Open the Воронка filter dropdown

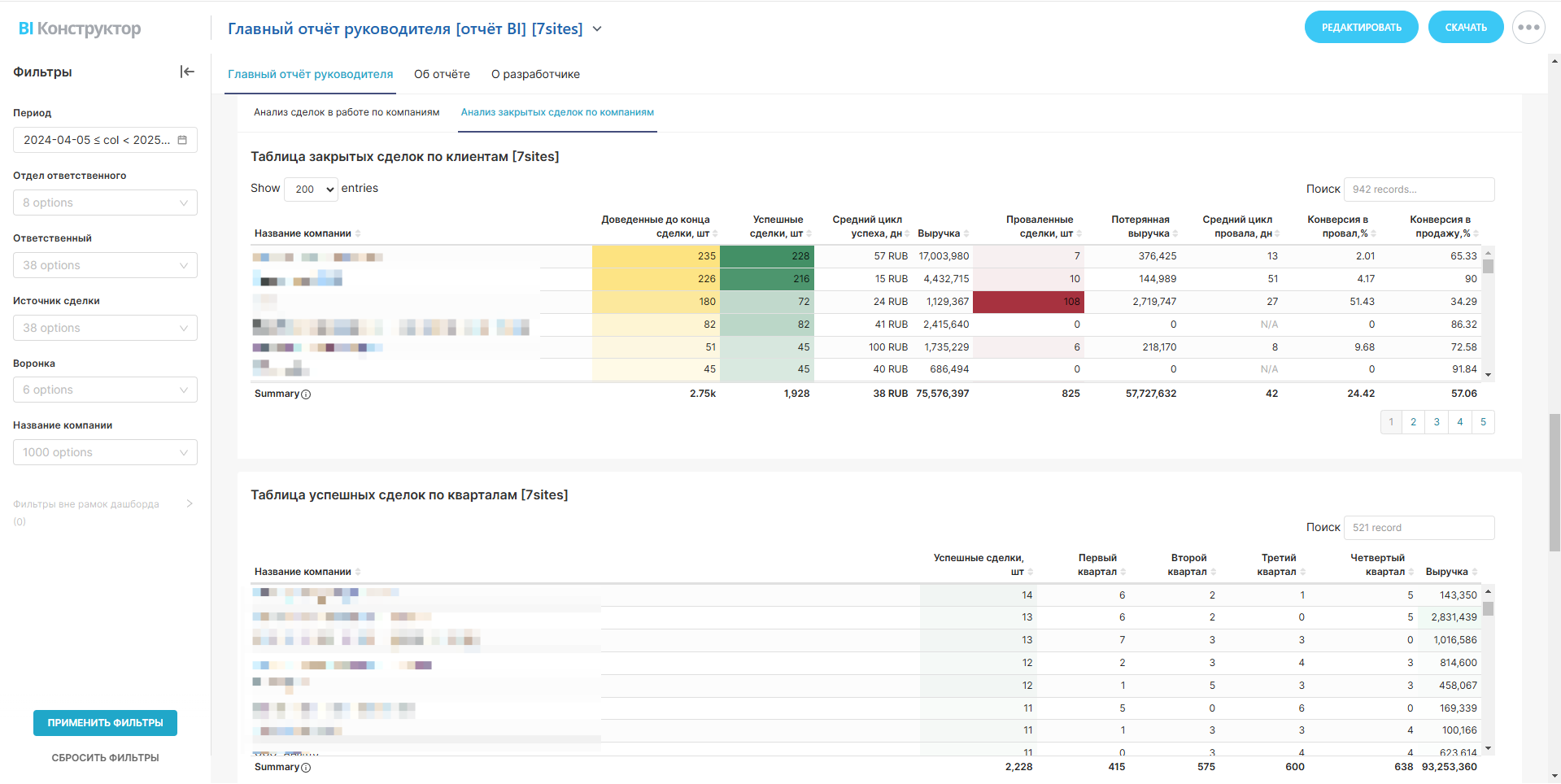pyautogui.click(x=105, y=390)
